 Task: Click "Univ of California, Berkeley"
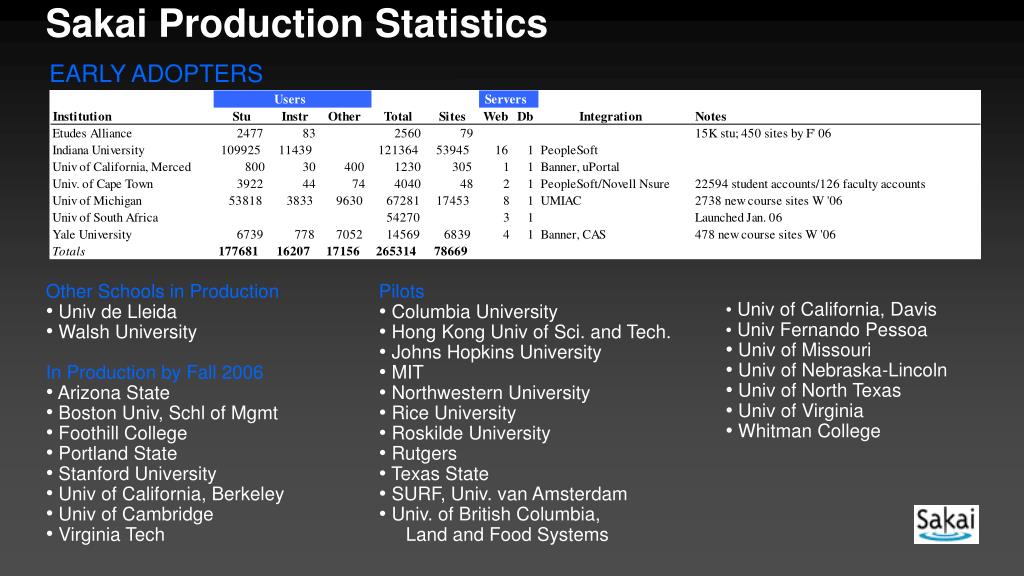coord(165,494)
